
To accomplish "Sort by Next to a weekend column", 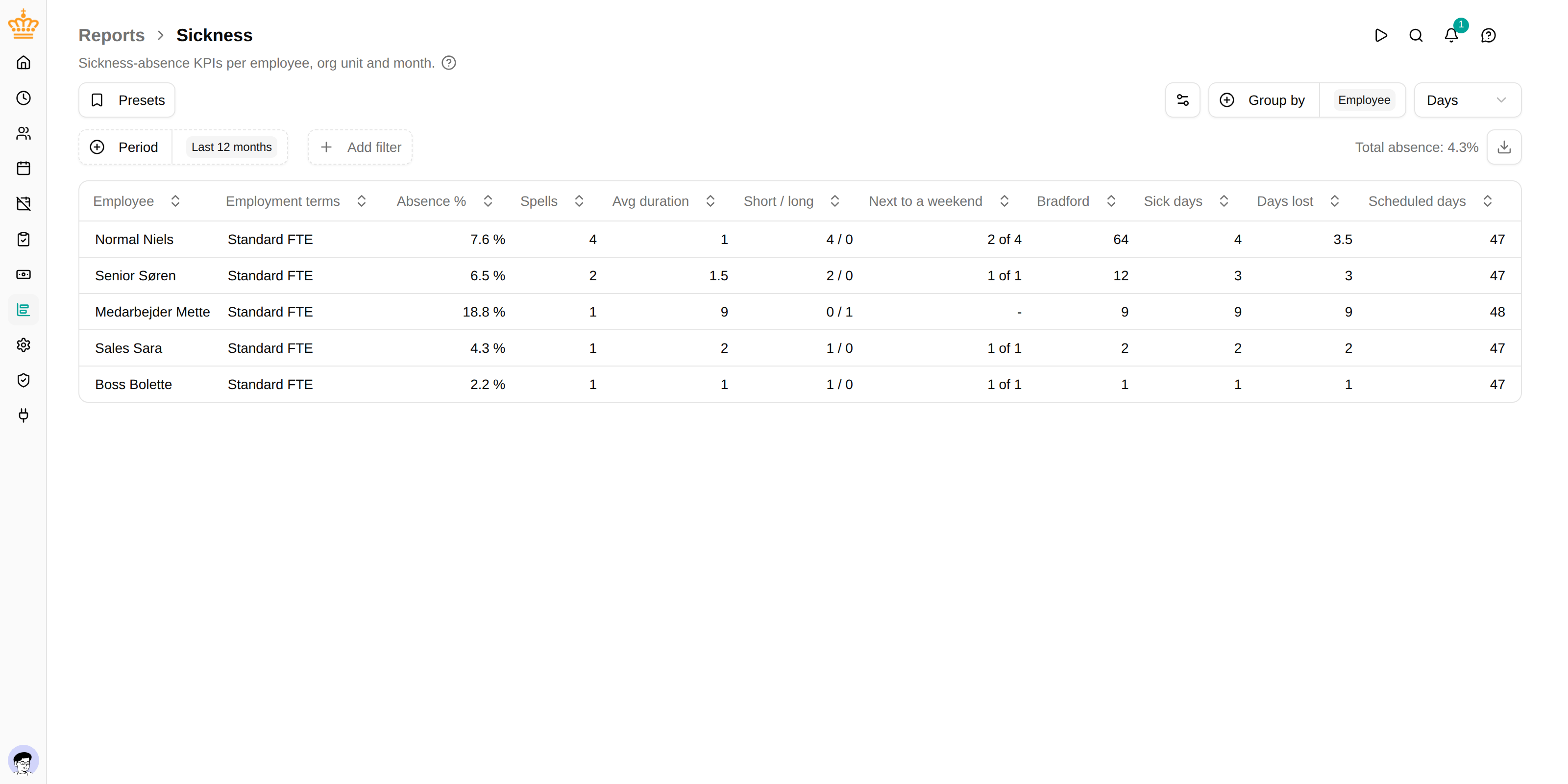I will pos(939,201).
